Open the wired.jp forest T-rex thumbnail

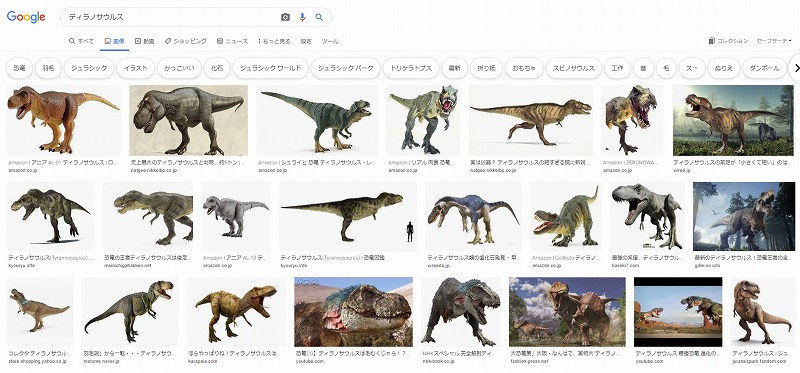(x=733, y=120)
